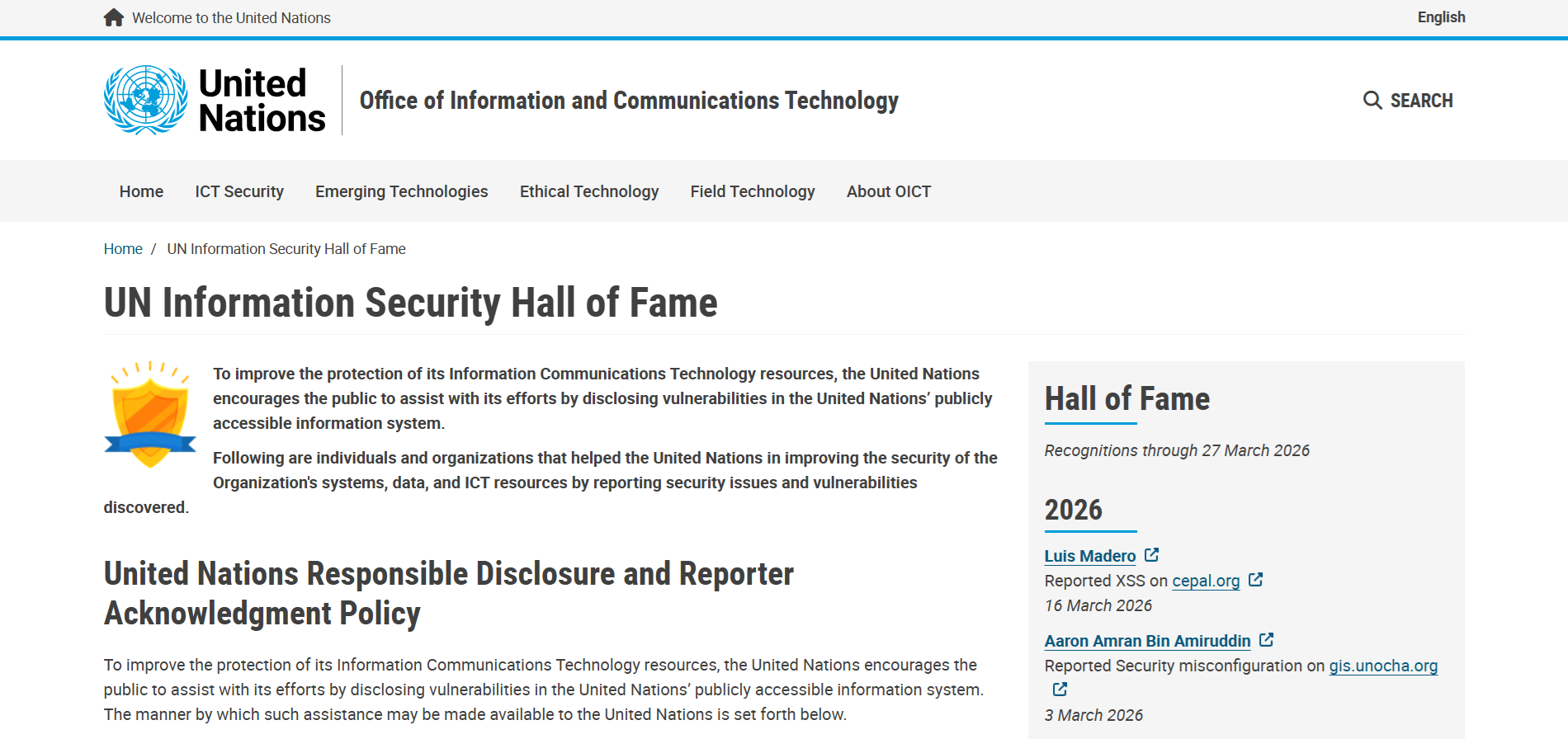Open the cepal.org link
The width and height of the screenshot is (1568, 739).
[x=1206, y=581]
